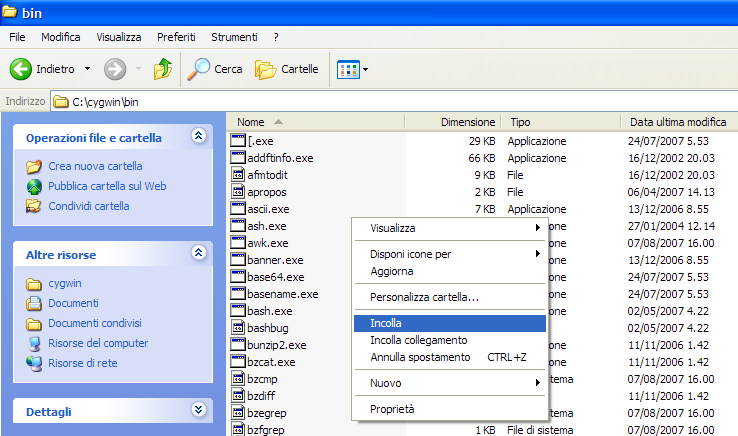Viewport: 738px width, 436px height.
Task: Open the Visualizza menu in menu bar
Action: pyautogui.click(x=119, y=37)
